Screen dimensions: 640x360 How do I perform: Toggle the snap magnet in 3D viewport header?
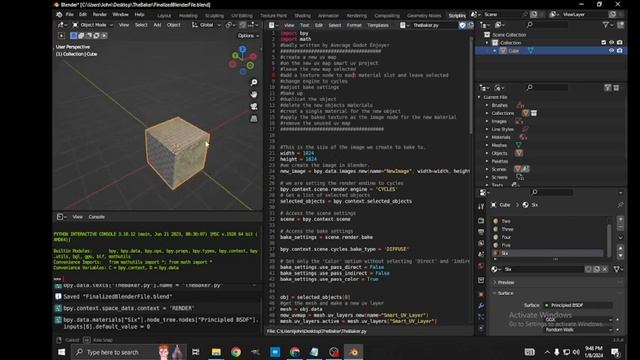coord(243,25)
